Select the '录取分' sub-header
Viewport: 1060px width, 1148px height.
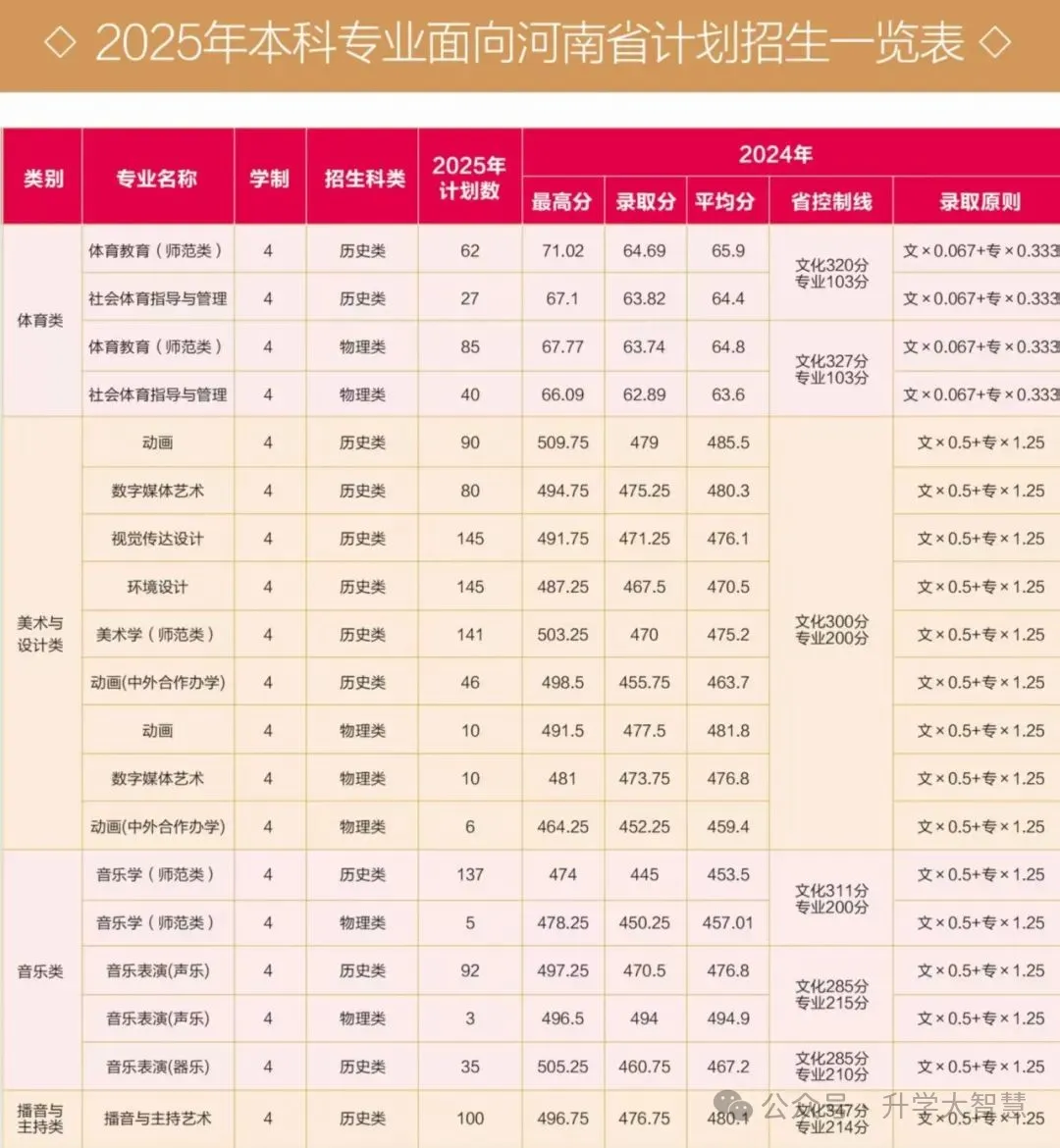tap(645, 201)
